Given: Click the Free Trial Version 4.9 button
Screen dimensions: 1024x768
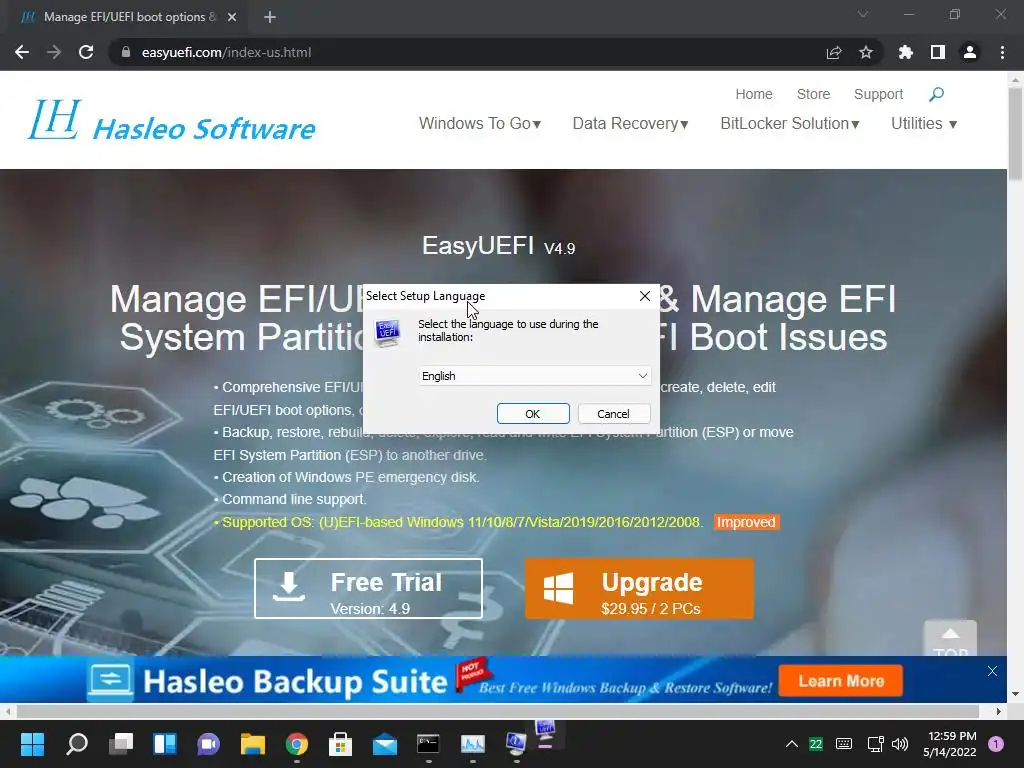Looking at the screenshot, I should [368, 588].
